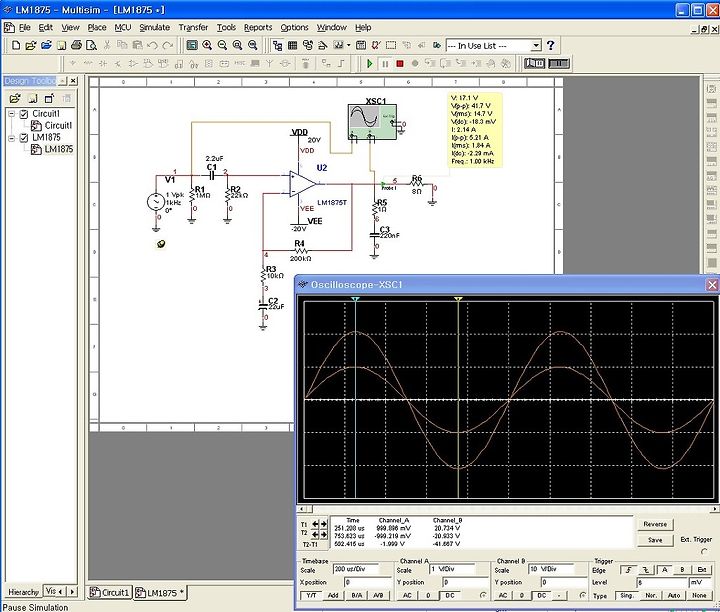720x612 pixels.
Task: Open design file icon in Design Toolbox
Action: click(15, 98)
